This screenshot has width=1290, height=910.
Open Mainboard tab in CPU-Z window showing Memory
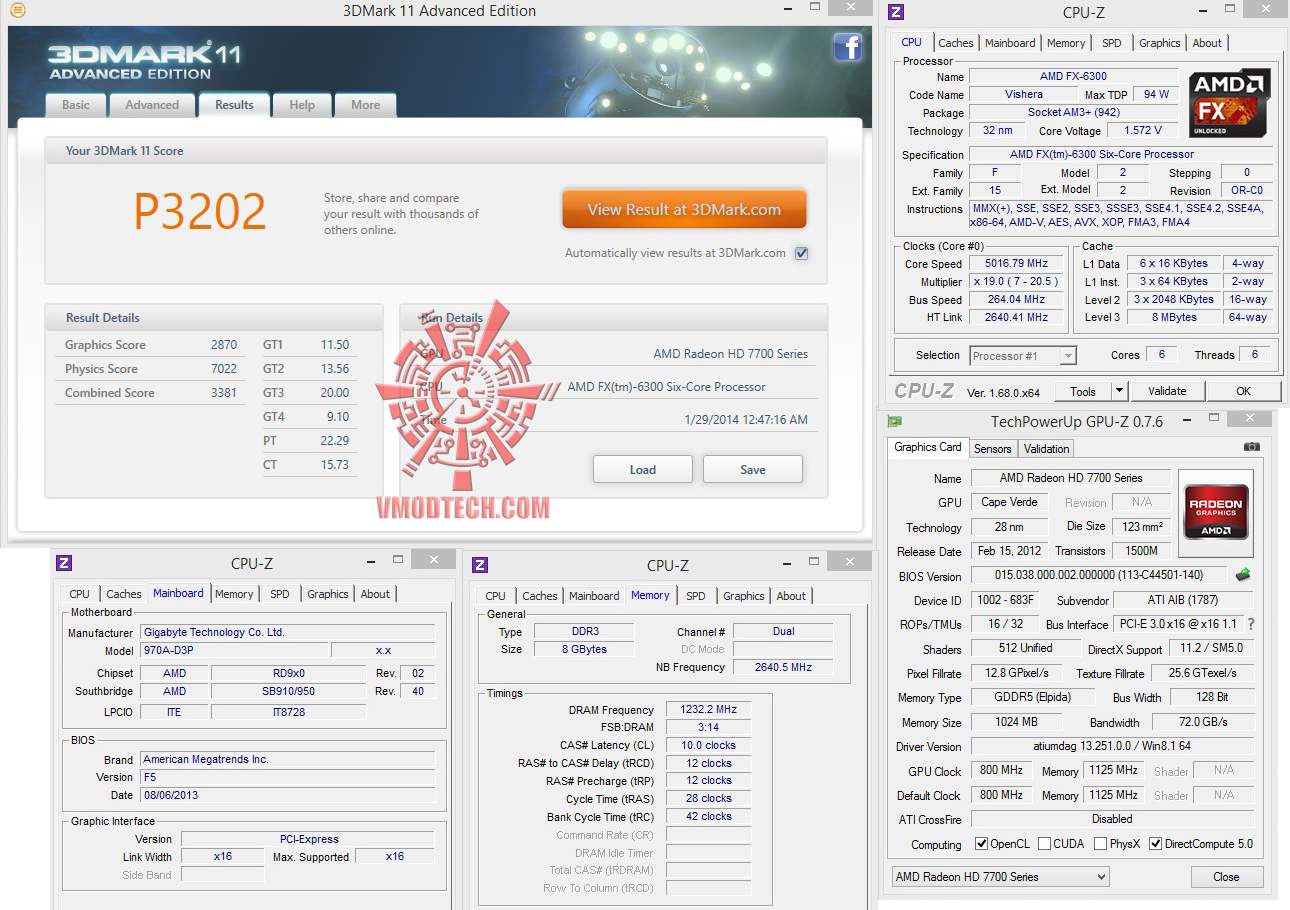[594, 596]
